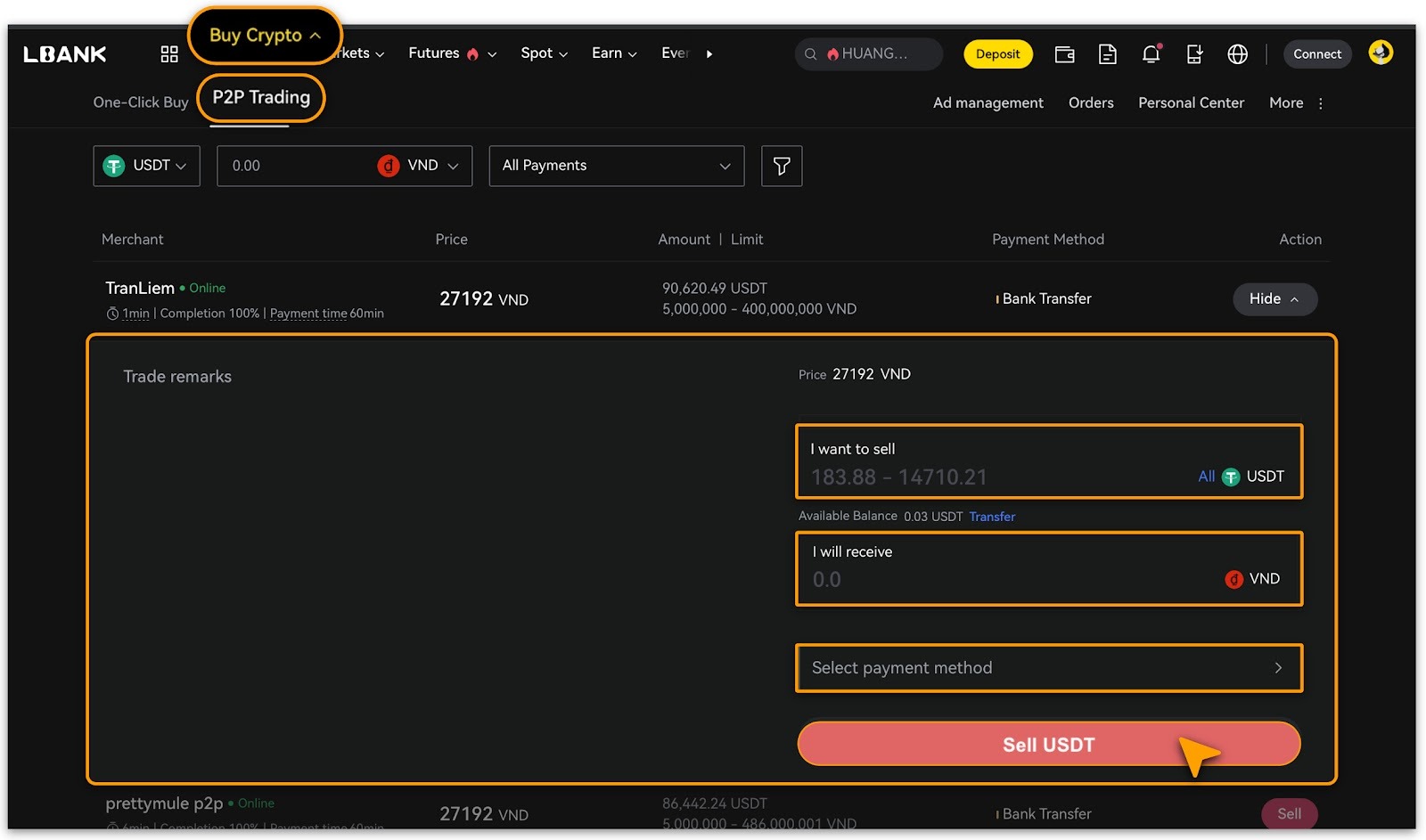This screenshot has width=1426, height=840.
Task: Click the download app icon
Action: click(x=1194, y=54)
